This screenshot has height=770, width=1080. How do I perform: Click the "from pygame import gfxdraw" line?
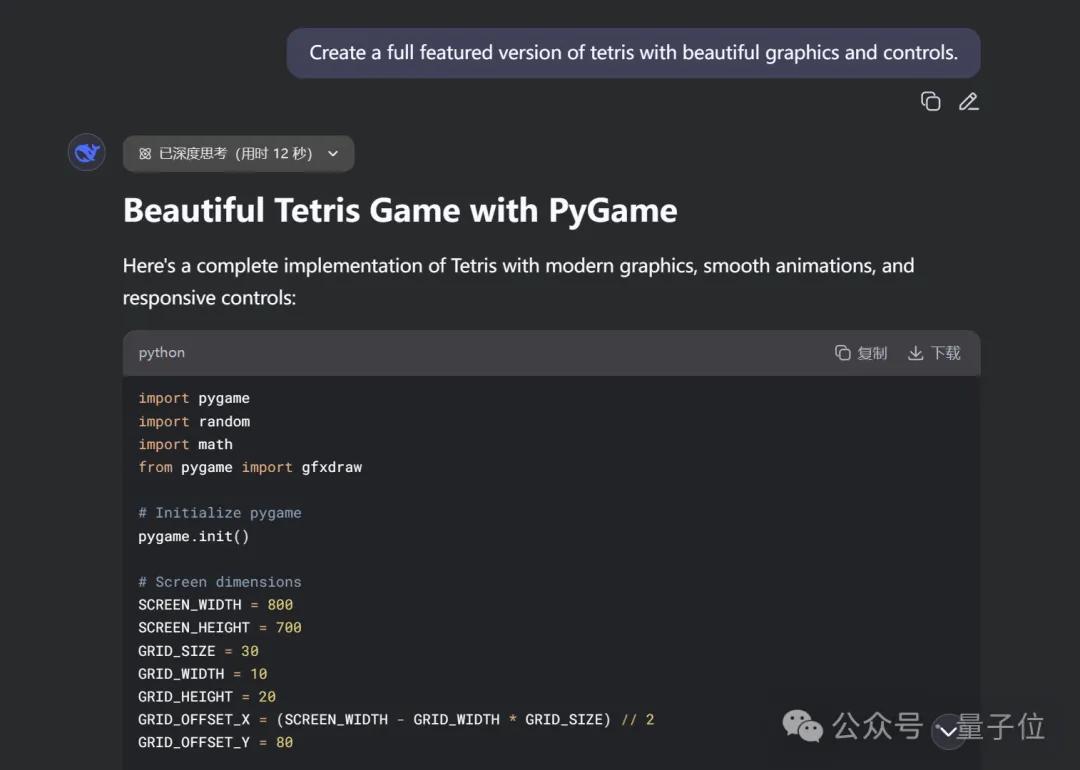250,467
